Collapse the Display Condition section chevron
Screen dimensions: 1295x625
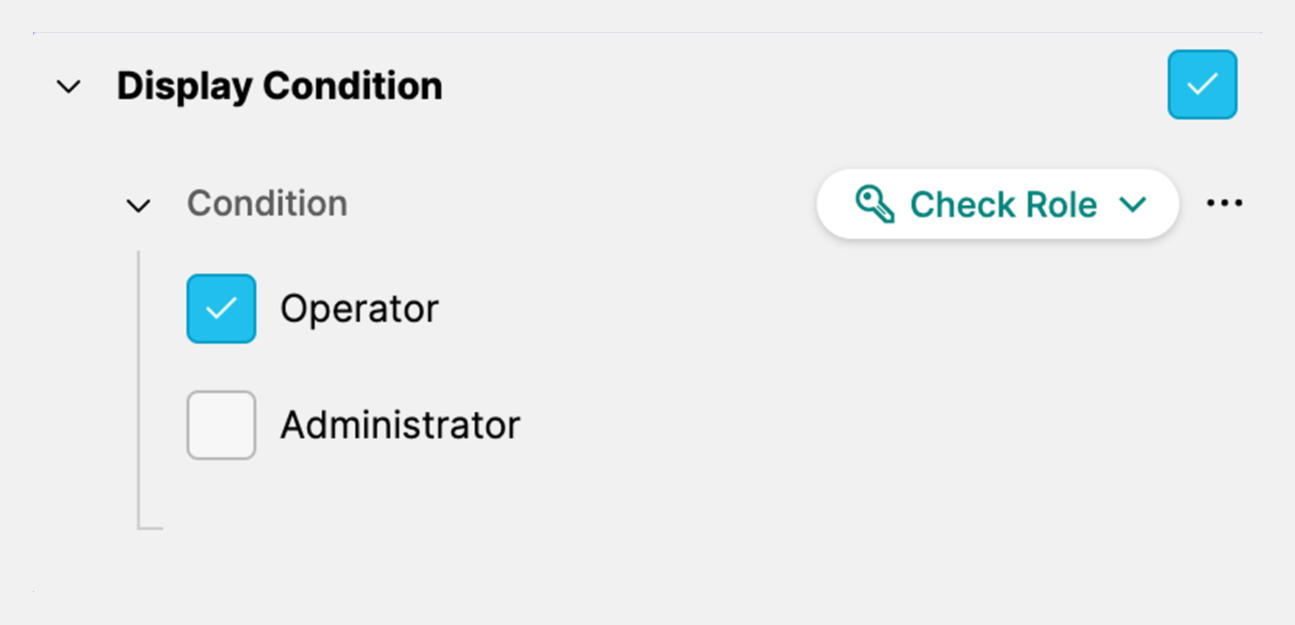point(69,87)
